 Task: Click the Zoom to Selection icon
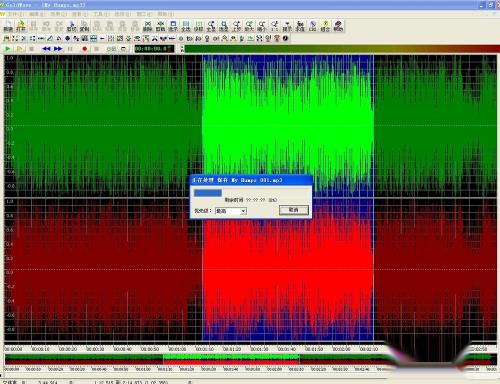[224, 26]
